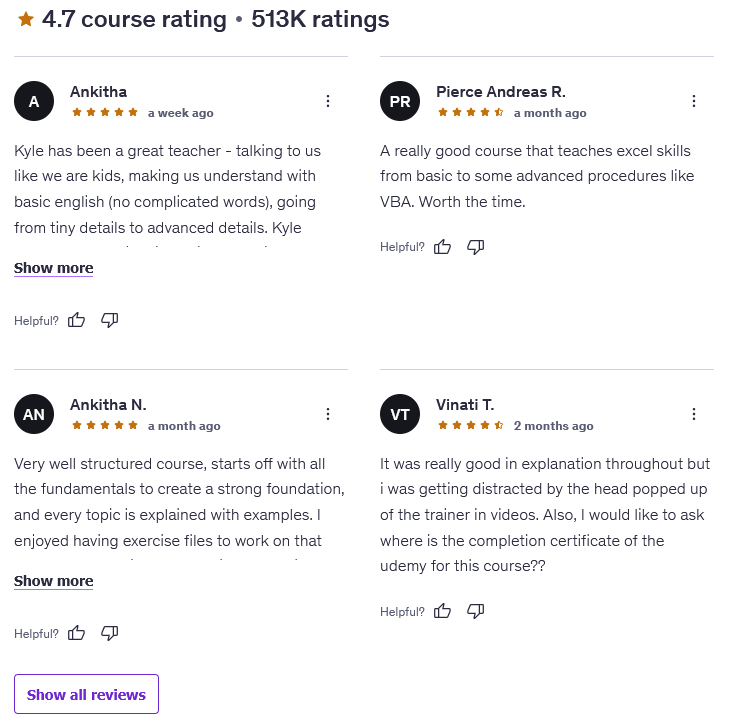Click the AN avatar circle
Image resolution: width=736 pixels, height=727 pixels.
[x=33, y=414]
